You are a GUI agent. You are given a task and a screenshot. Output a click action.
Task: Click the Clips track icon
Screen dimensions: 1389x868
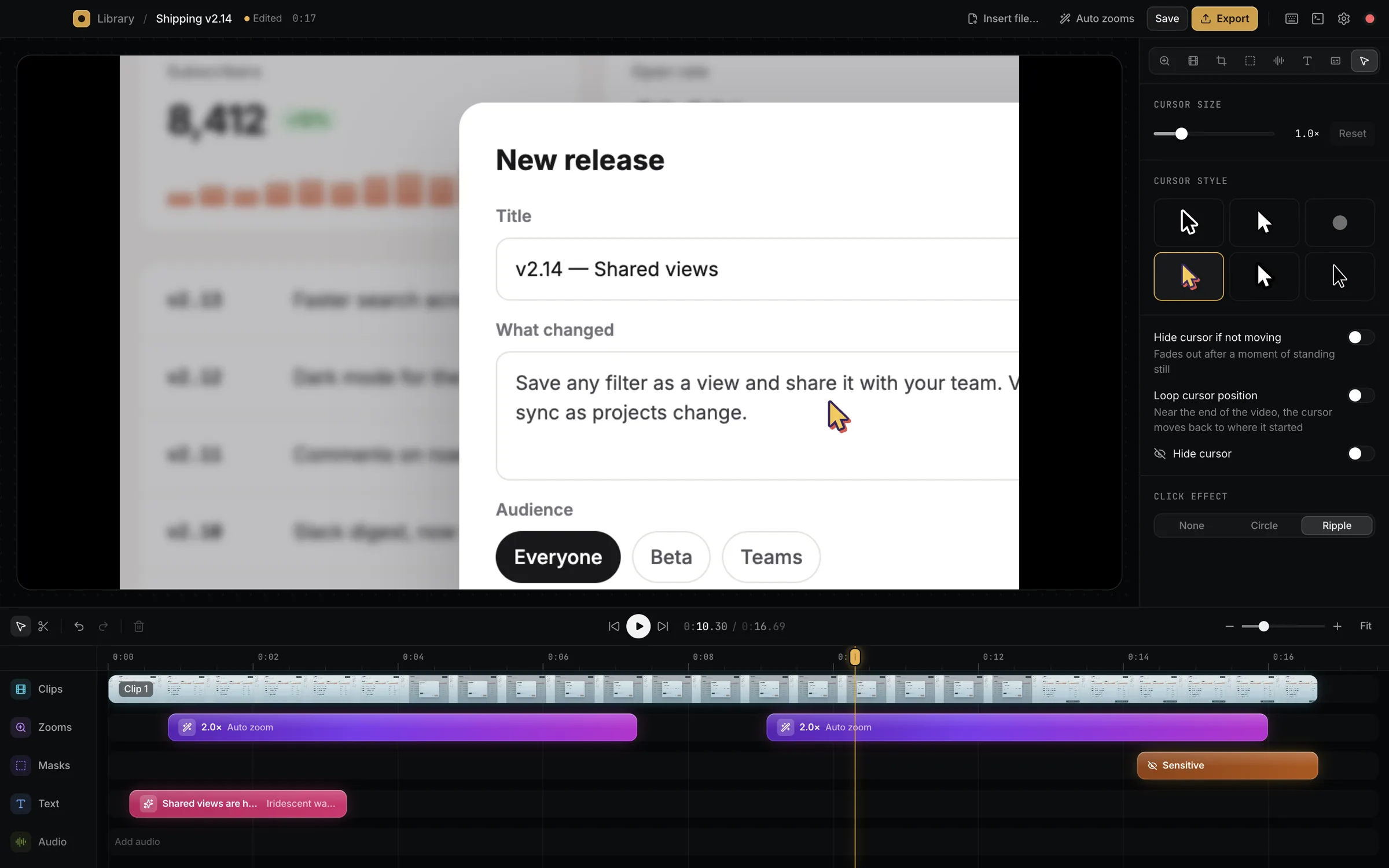pyautogui.click(x=21, y=689)
